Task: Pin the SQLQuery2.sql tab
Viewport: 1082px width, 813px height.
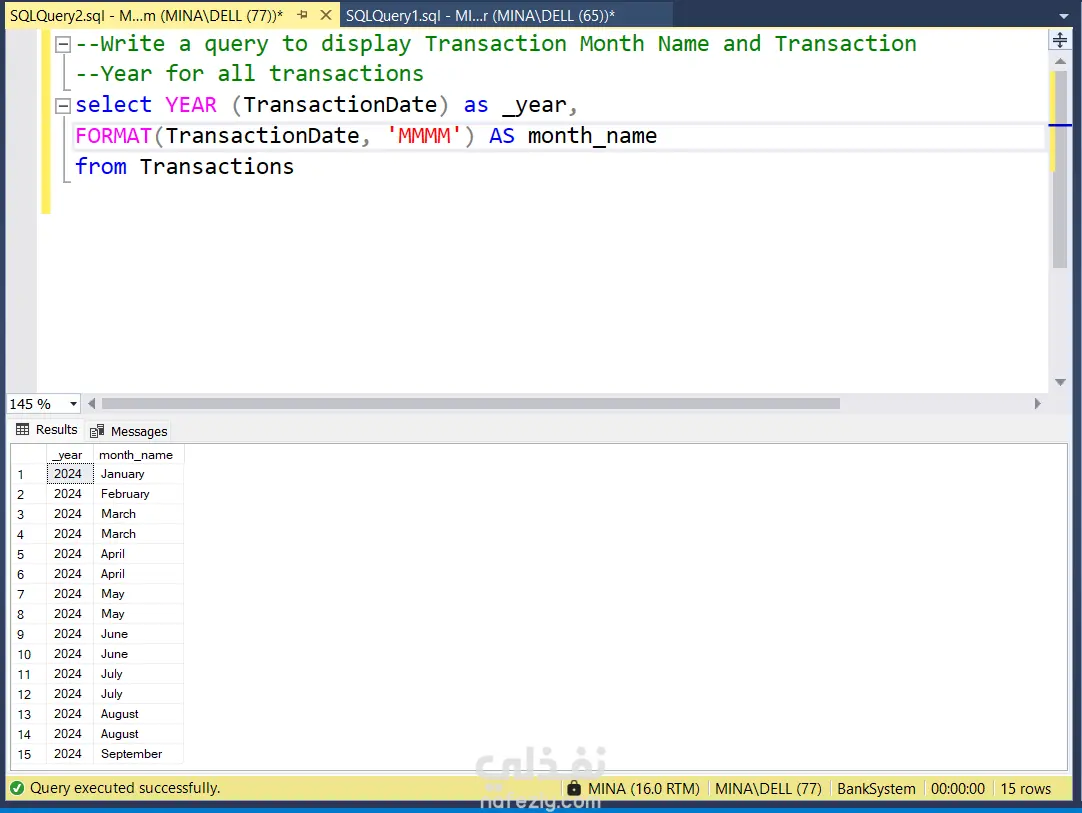Action: [x=302, y=14]
